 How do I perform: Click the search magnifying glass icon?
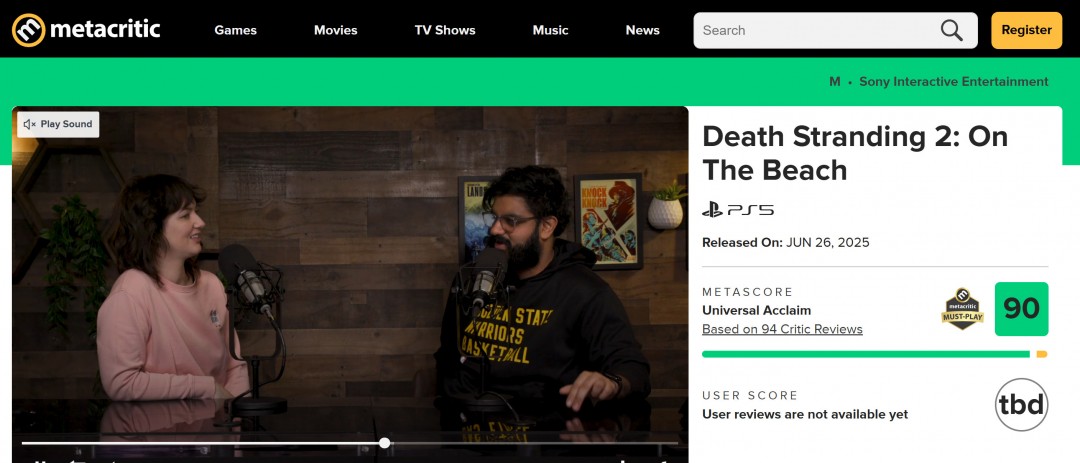pos(952,30)
